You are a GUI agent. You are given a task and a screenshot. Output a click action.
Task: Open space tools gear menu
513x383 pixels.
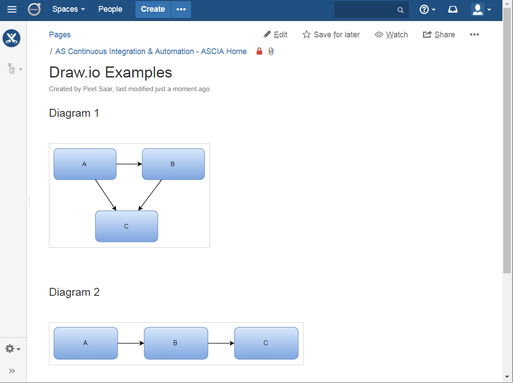pyautogui.click(x=13, y=349)
